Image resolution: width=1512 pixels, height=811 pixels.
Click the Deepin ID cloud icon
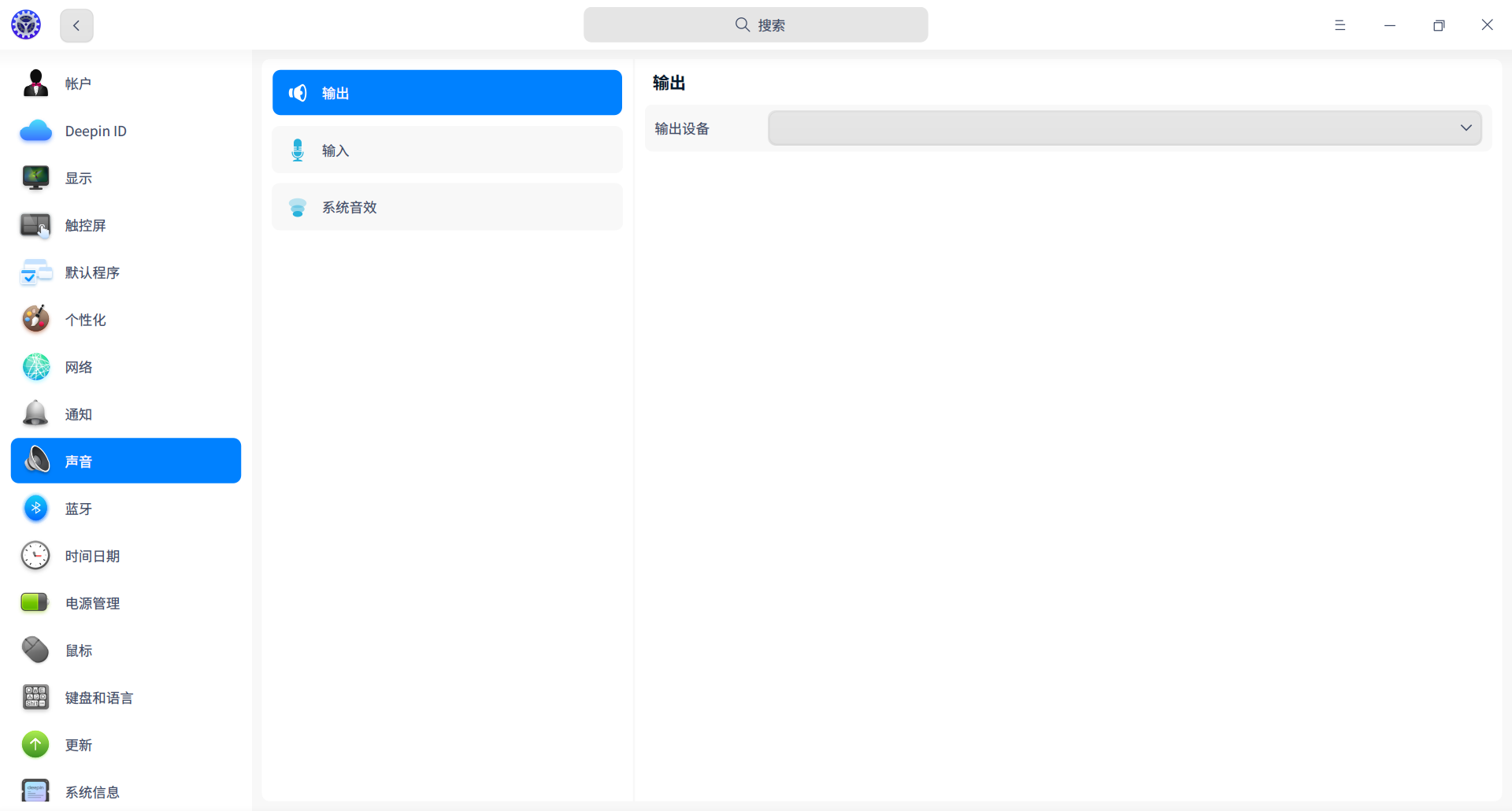(35, 131)
